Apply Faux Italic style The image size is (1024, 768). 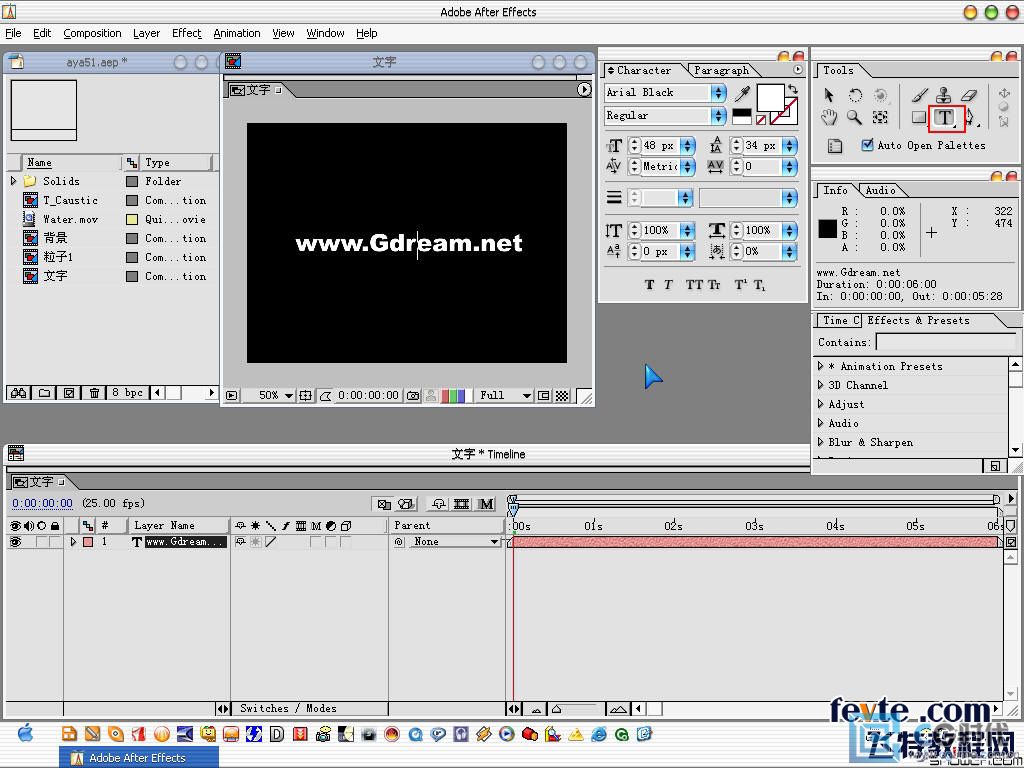click(x=668, y=285)
